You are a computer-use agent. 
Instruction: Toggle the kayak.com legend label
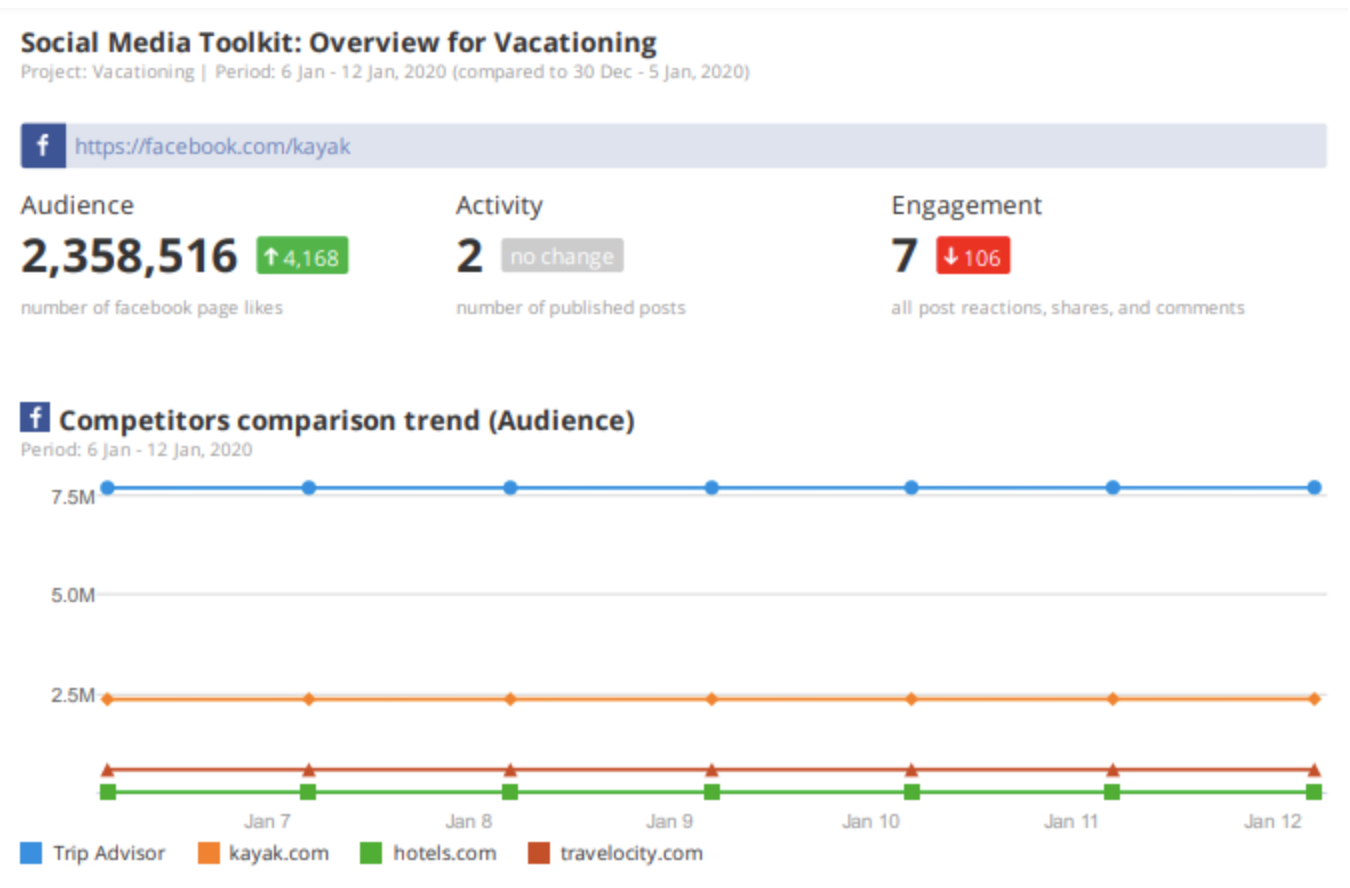[279, 853]
